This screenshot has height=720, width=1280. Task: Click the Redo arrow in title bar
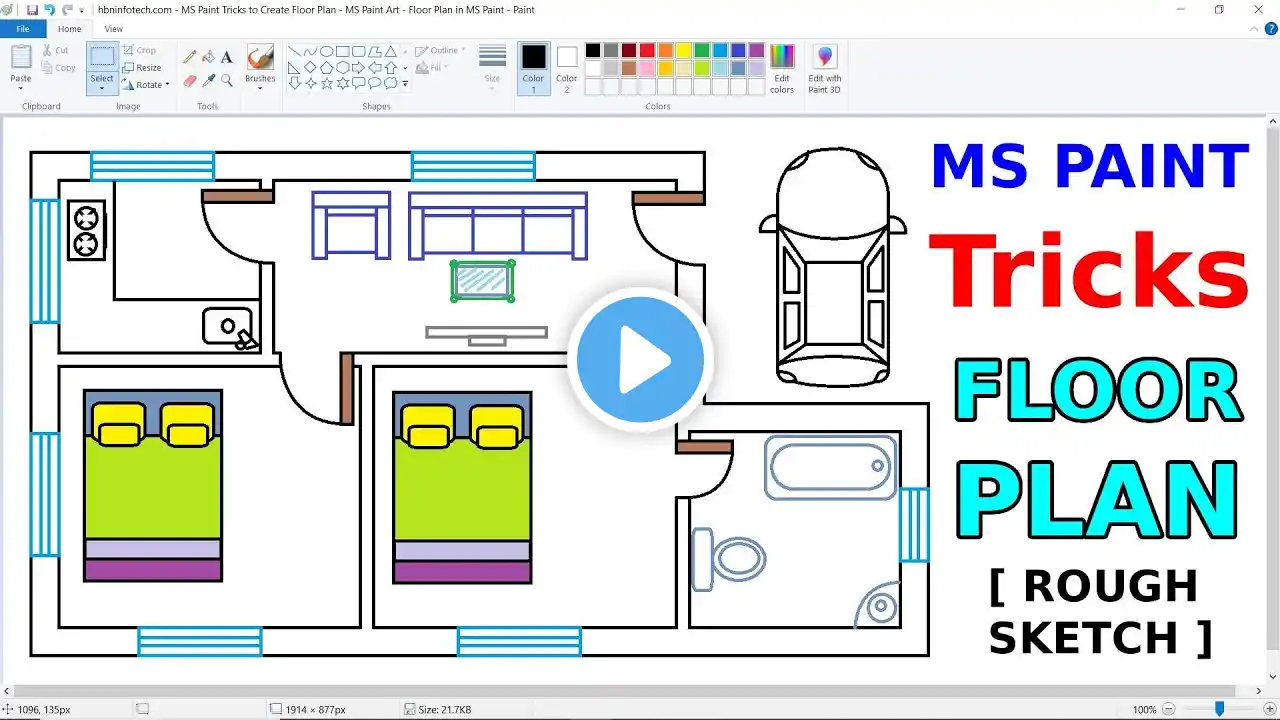click(x=67, y=9)
